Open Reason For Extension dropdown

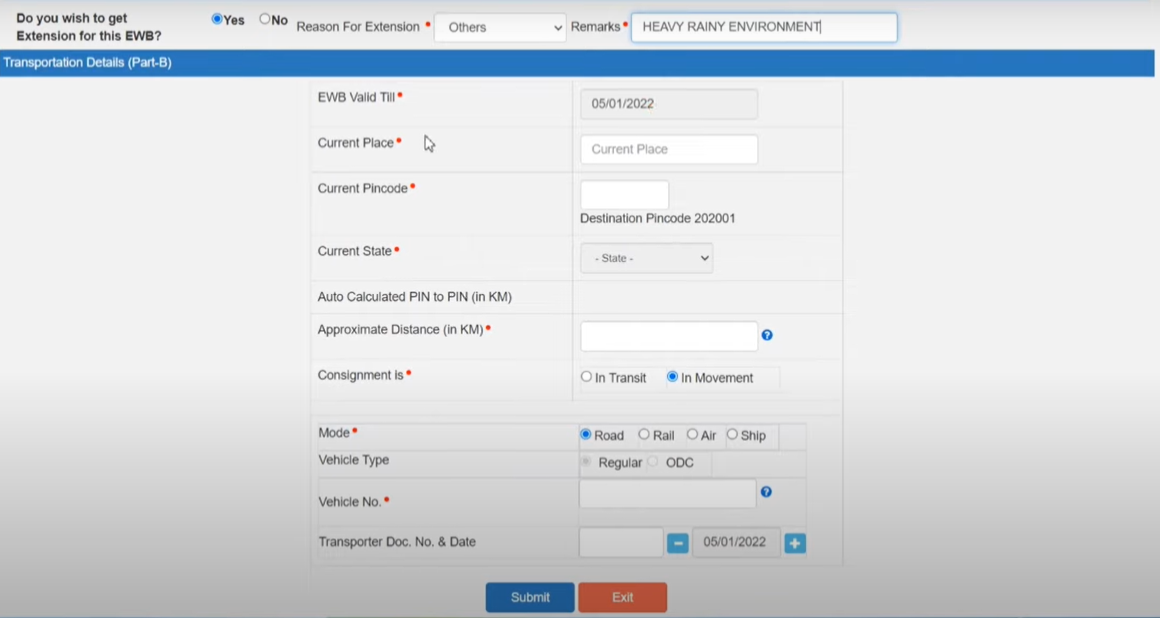pyautogui.click(x=500, y=28)
